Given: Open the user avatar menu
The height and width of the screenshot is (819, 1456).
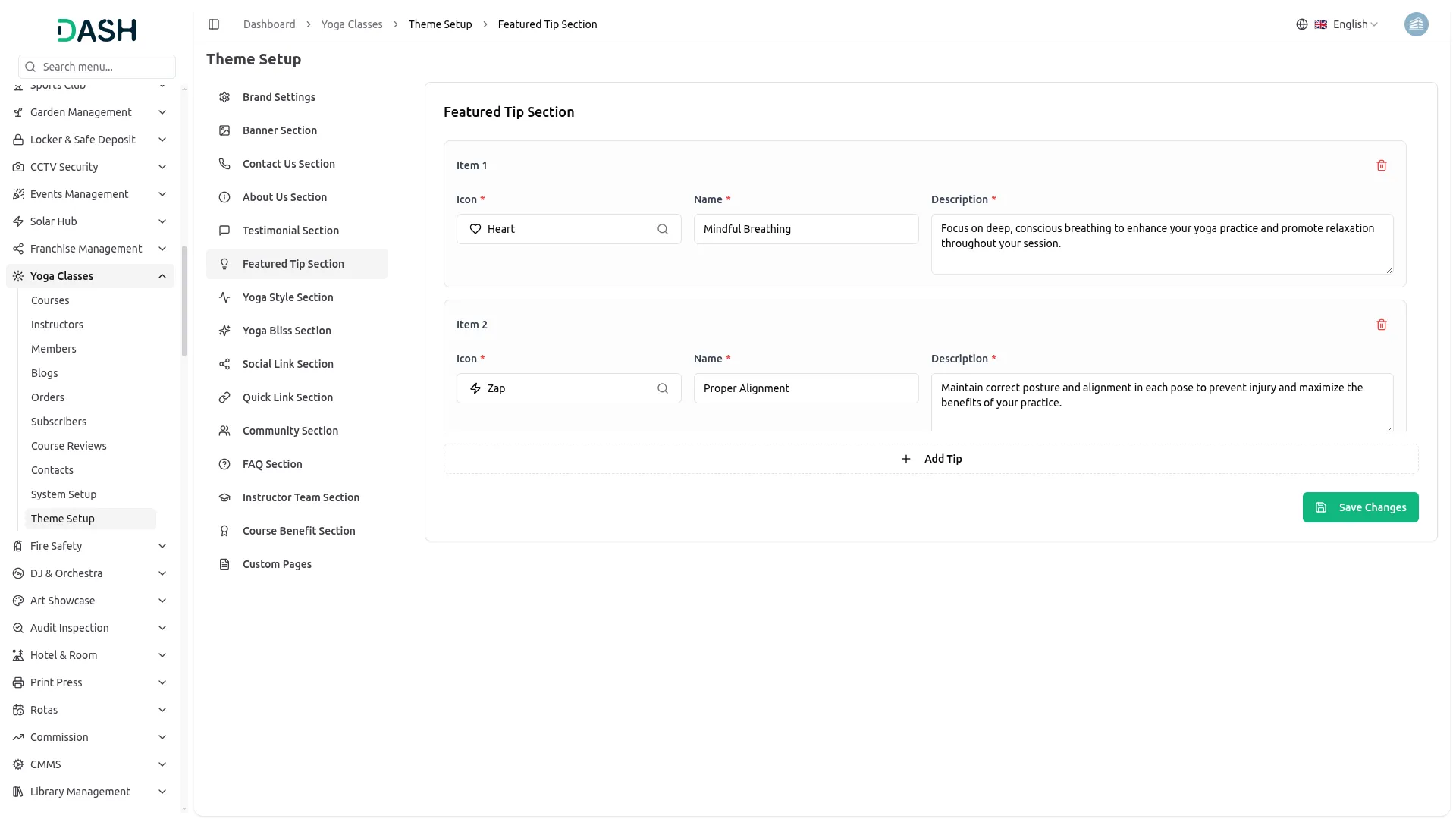Looking at the screenshot, I should [1417, 24].
